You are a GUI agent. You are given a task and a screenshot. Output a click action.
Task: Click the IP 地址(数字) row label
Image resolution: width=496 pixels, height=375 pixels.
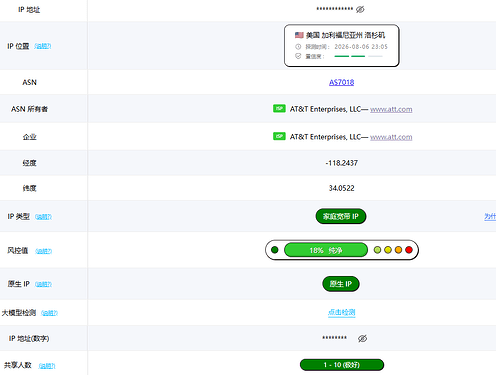pos(29,339)
